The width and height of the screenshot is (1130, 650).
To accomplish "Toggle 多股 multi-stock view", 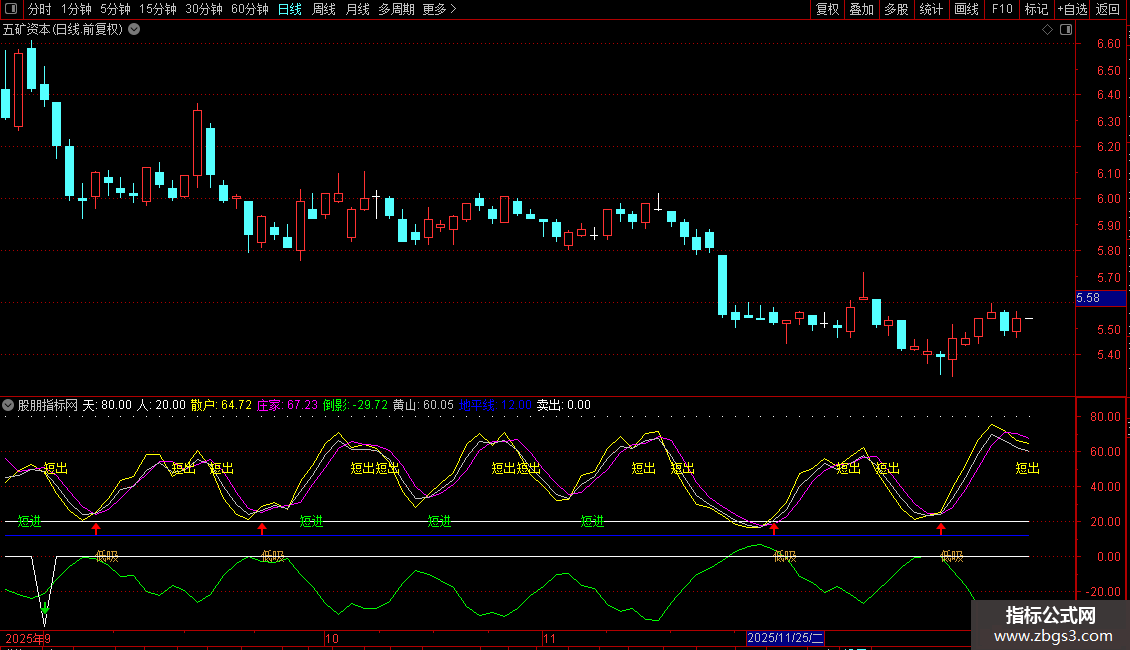I will 896,9.
